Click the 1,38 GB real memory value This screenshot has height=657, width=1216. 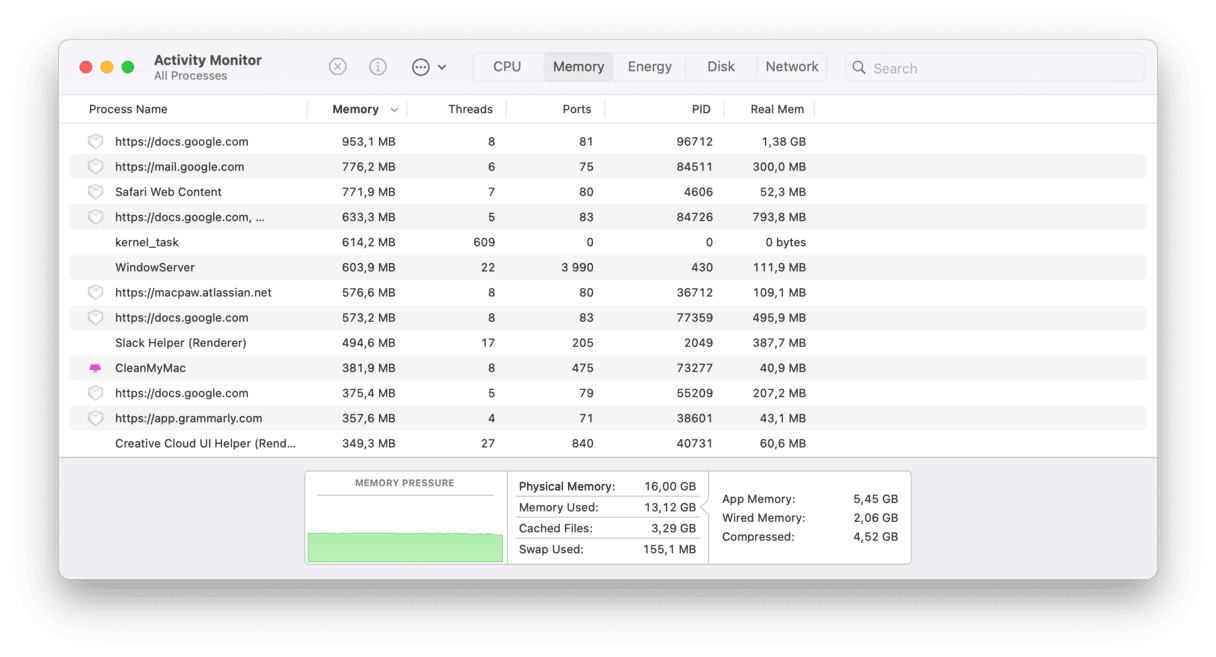[x=783, y=142]
